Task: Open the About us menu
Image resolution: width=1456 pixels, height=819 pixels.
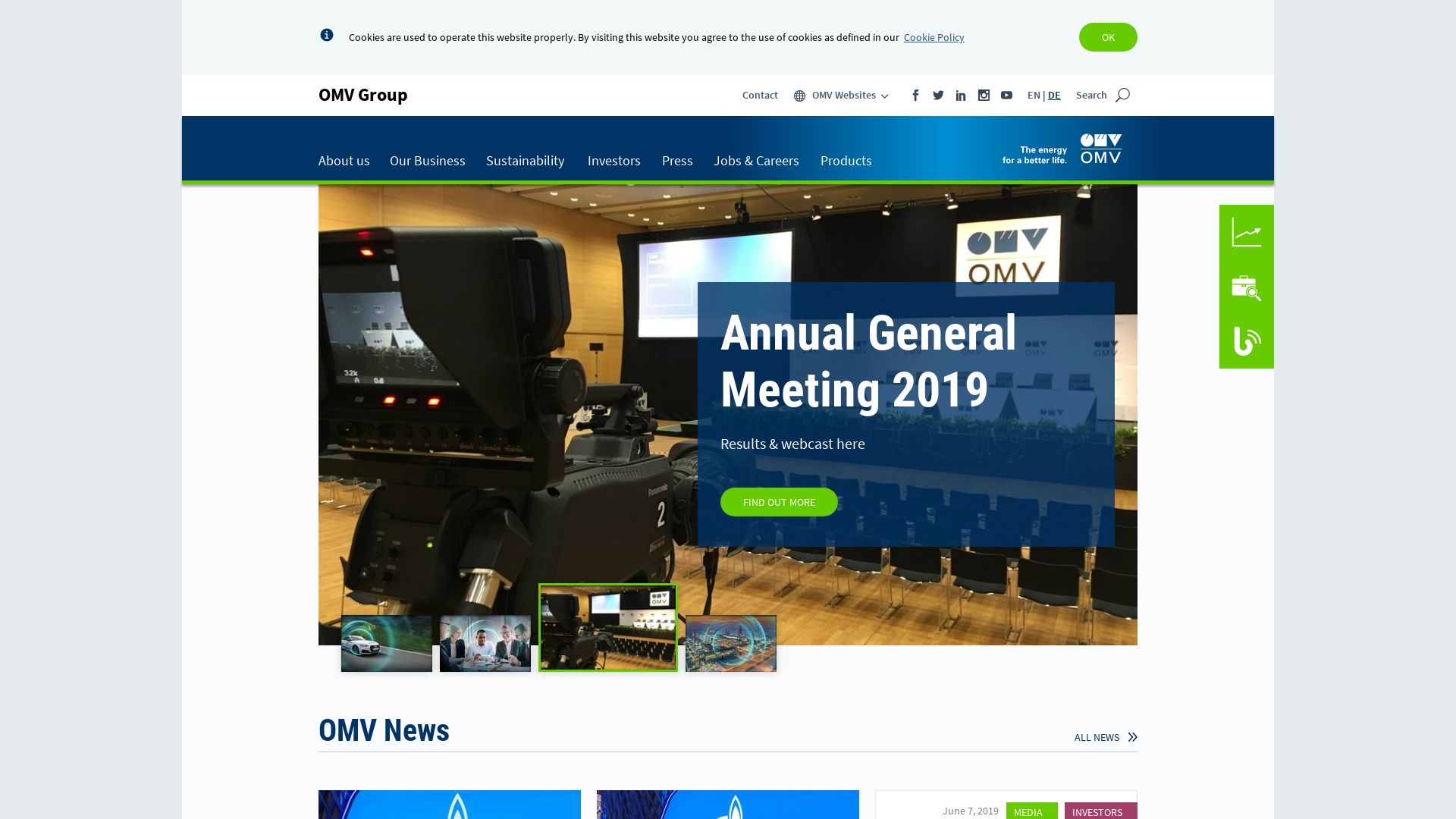Action: (x=344, y=161)
